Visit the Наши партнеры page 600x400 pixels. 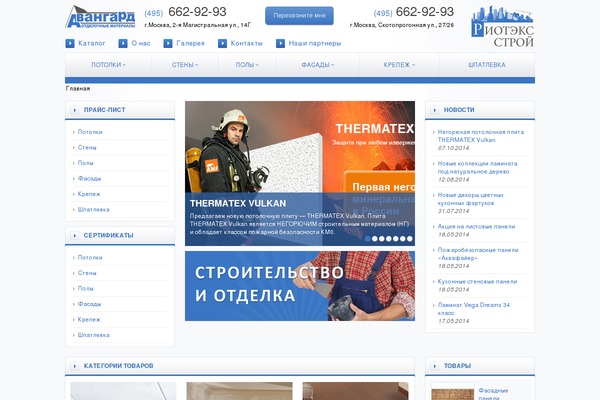(x=315, y=43)
